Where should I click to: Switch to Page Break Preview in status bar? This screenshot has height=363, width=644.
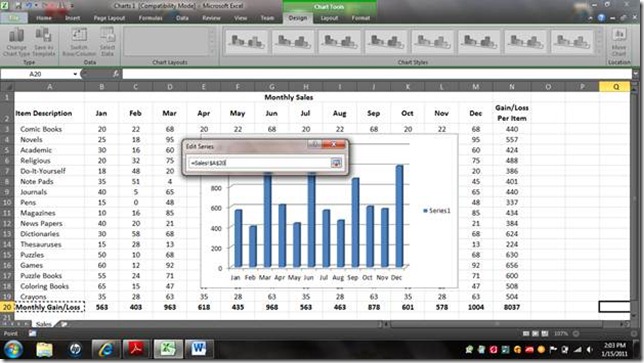coord(545,334)
